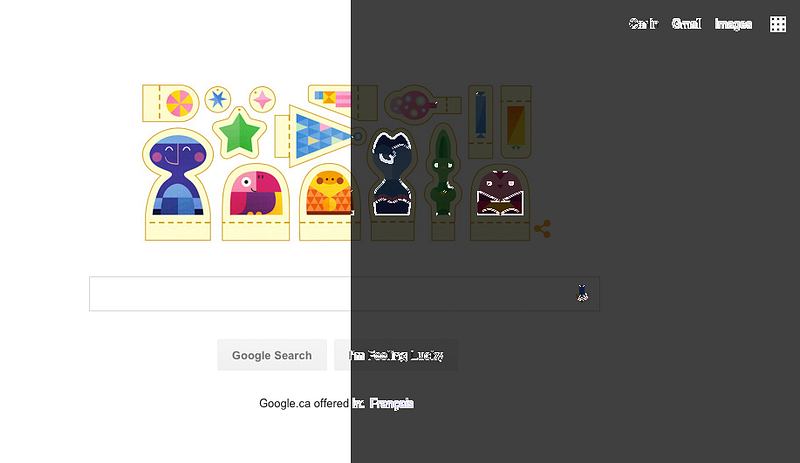Screen dimensions: 800x463
Task: Click the I'm Feeling Lucky button
Action: (x=396, y=355)
